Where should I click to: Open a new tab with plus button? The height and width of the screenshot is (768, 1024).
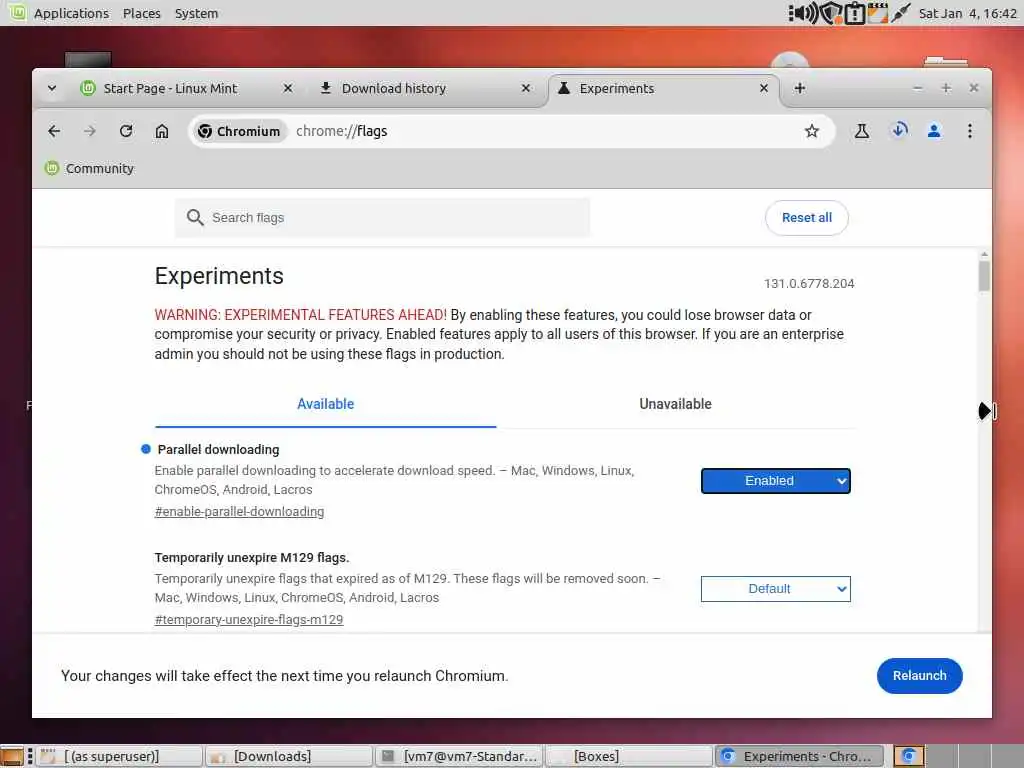[x=799, y=88]
